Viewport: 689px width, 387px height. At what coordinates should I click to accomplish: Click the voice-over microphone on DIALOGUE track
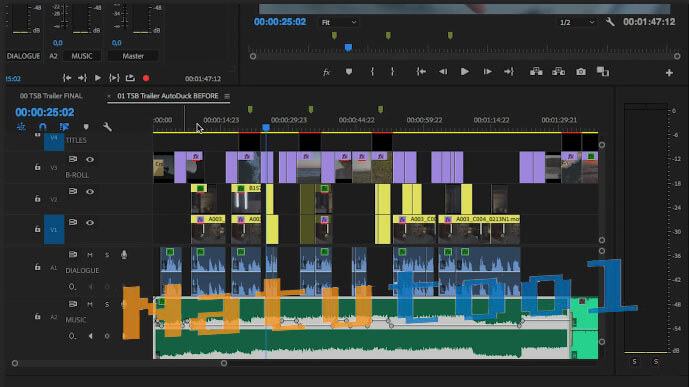(124, 255)
